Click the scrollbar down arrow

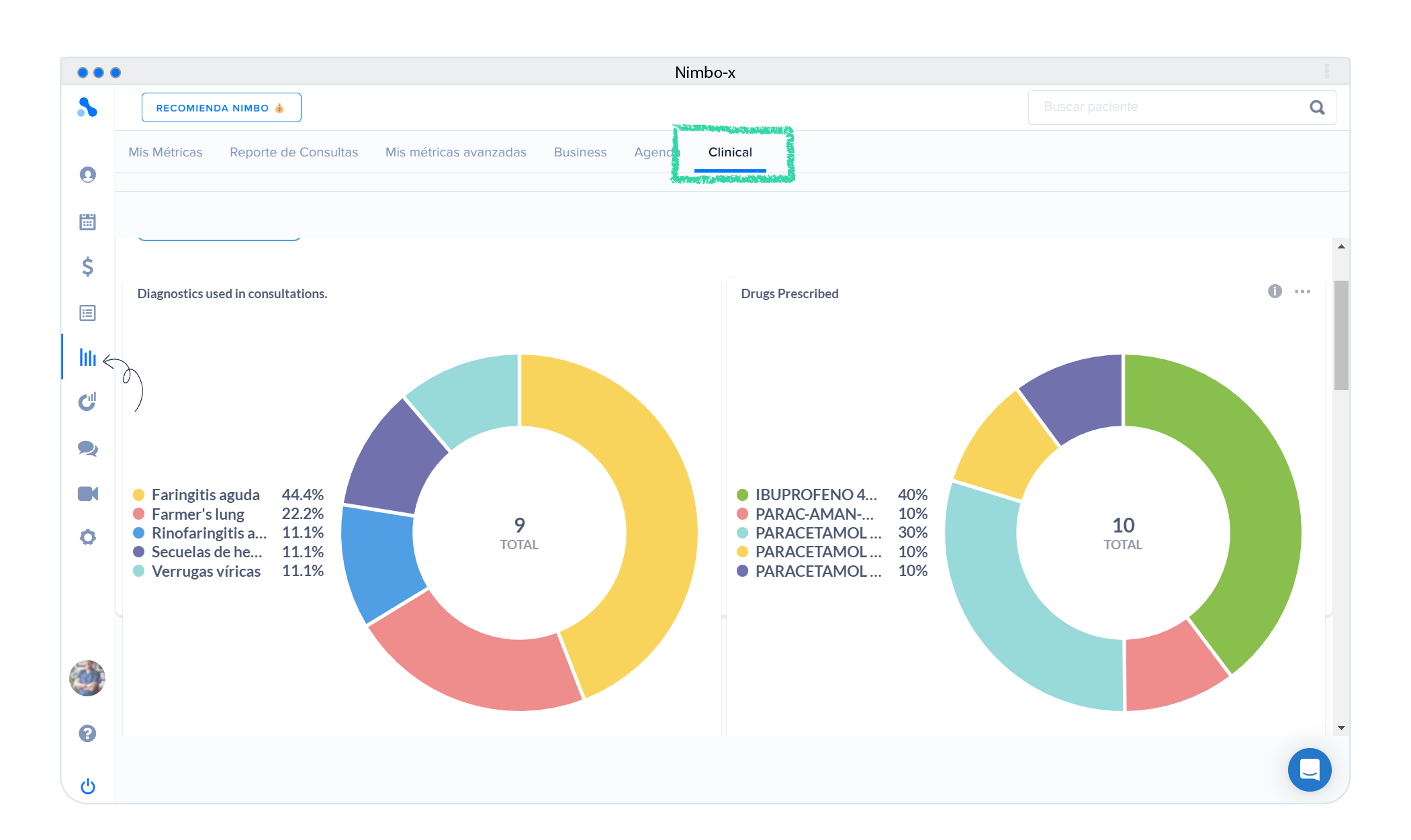coord(1340,728)
